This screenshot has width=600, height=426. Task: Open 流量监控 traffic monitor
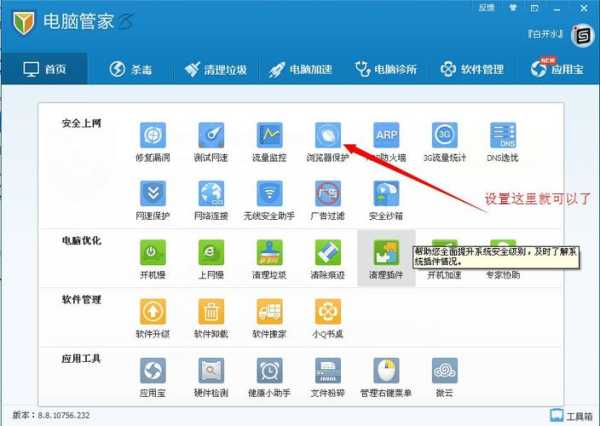tap(268, 135)
